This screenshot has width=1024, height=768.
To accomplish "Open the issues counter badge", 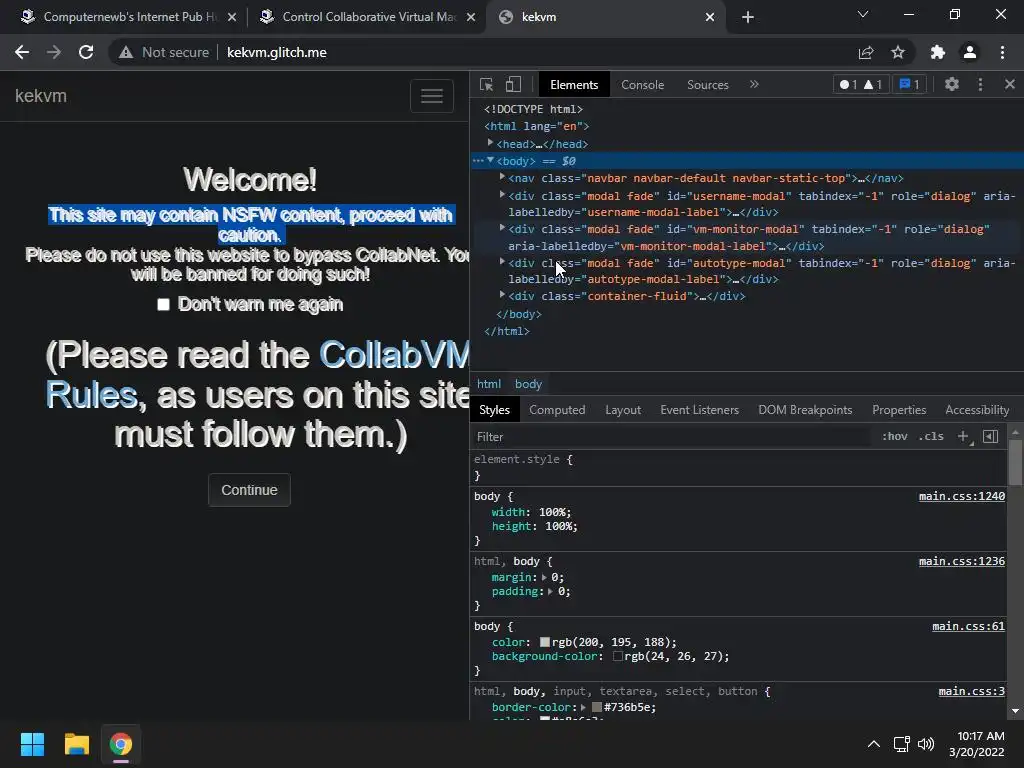I will pyautogui.click(x=909, y=84).
